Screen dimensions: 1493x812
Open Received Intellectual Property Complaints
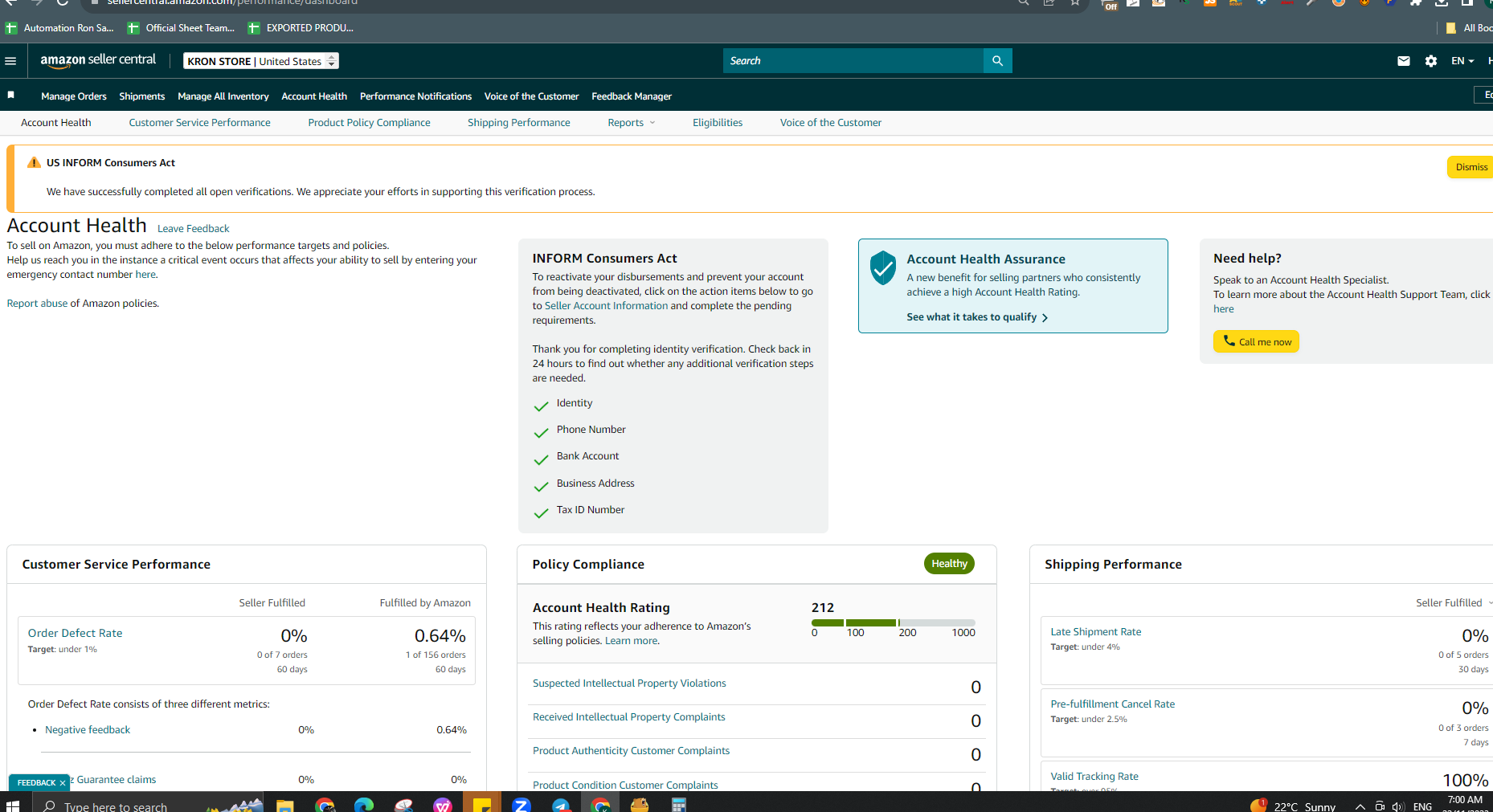[629, 717]
